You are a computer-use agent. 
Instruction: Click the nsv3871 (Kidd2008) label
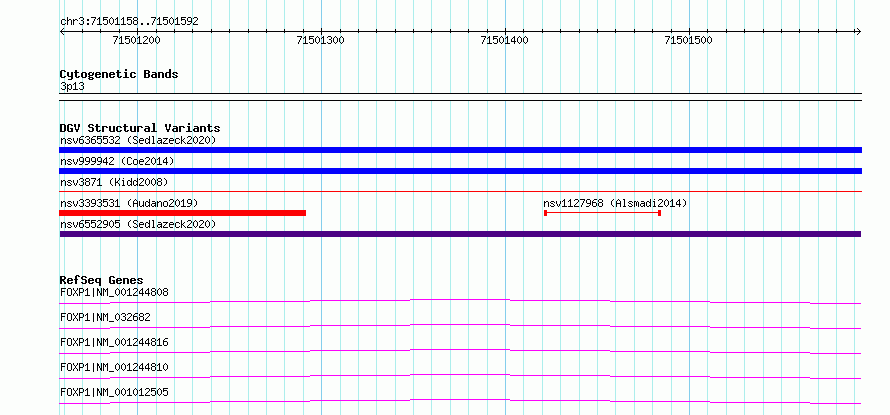(114, 182)
